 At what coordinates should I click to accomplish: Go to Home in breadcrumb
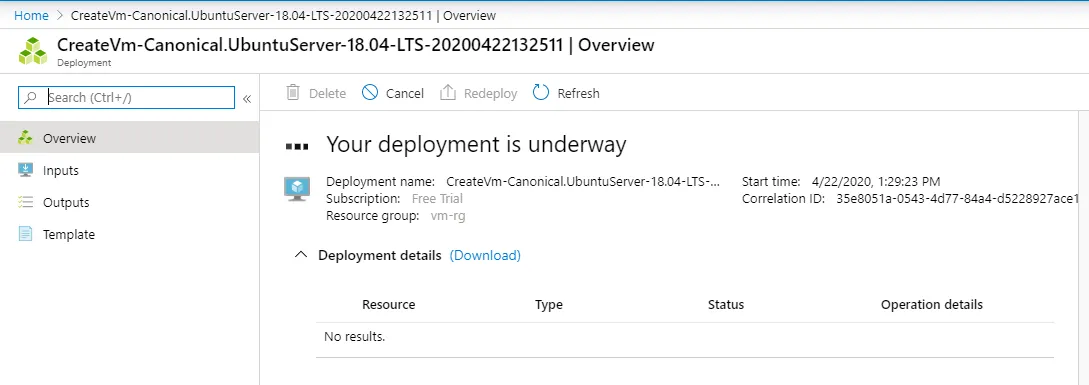pyautogui.click(x=31, y=15)
